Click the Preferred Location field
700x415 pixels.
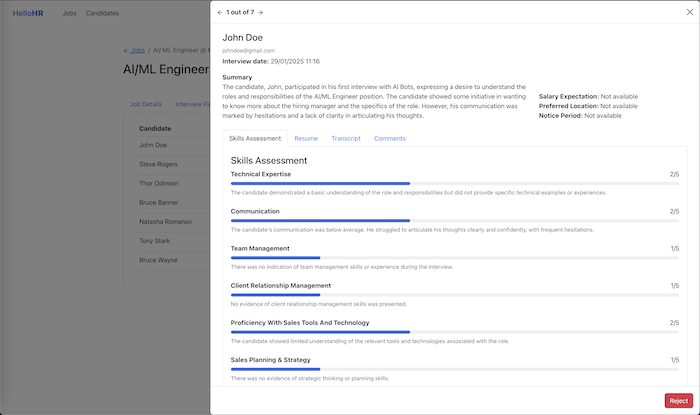(x=588, y=106)
